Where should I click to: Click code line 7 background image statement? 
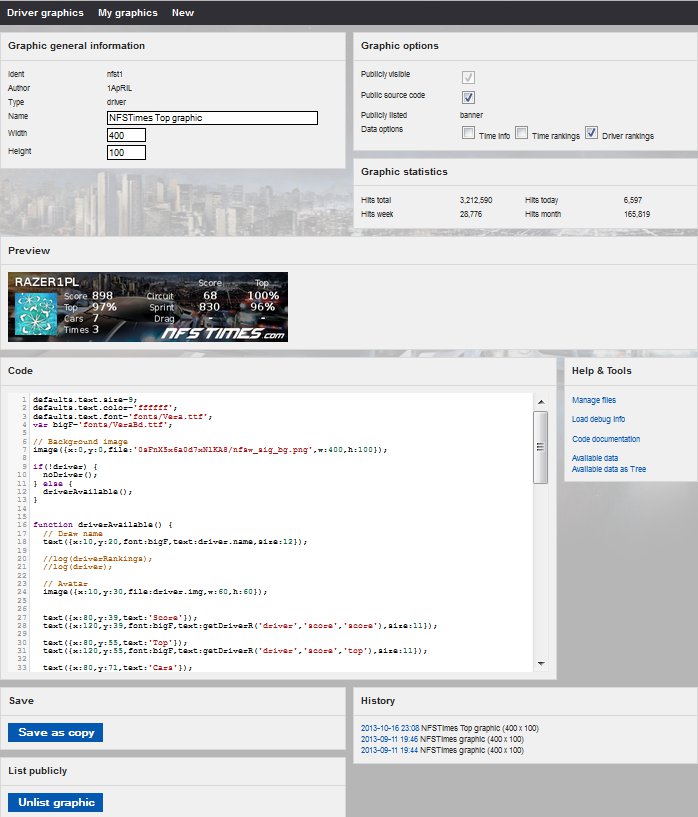tap(210, 450)
